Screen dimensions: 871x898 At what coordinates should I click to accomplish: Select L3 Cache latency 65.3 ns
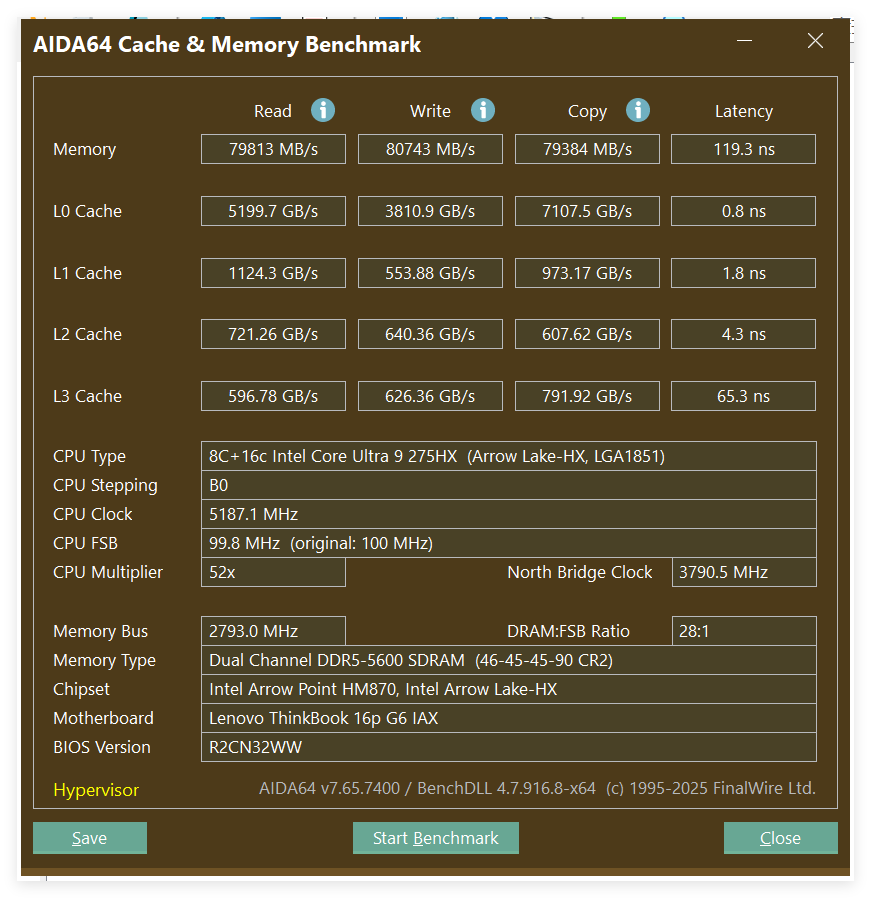click(743, 396)
